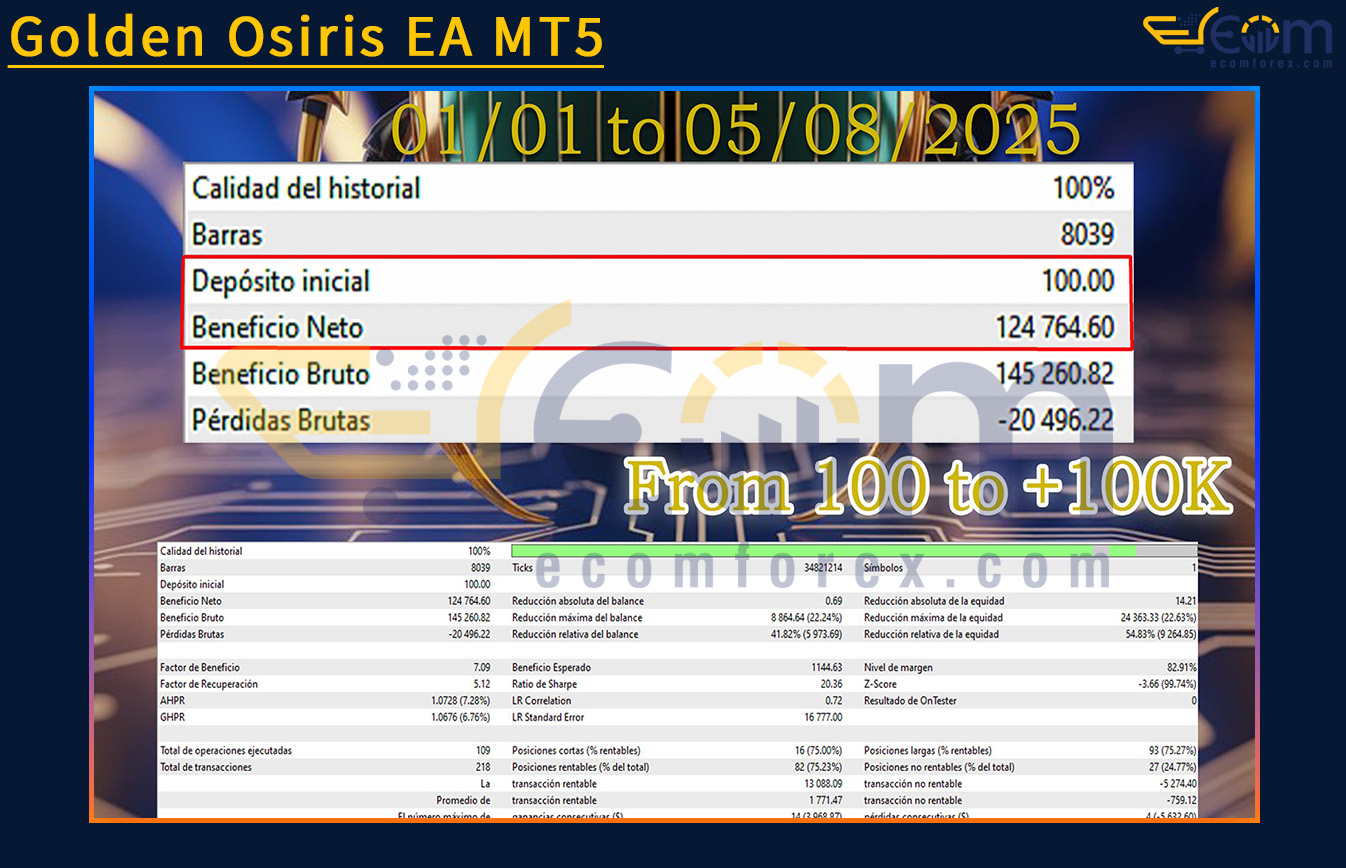
Task: Click the Golden Osiris EA MT5 title
Action: [306, 37]
